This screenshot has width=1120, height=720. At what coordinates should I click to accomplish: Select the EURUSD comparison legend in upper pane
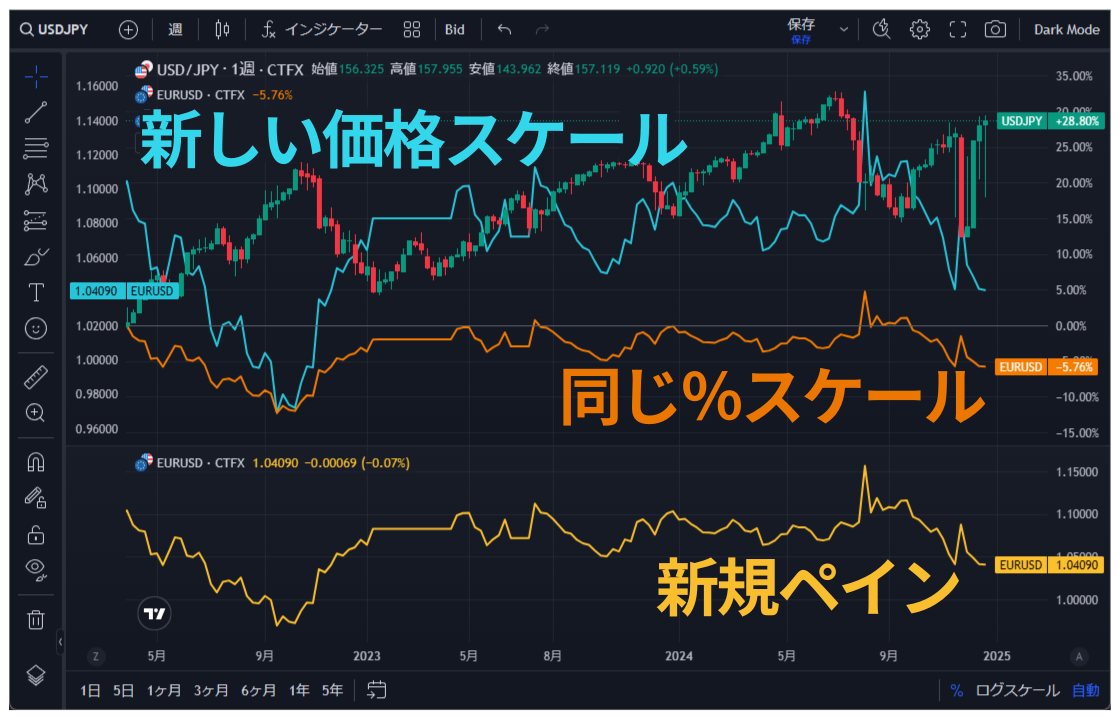tap(201, 95)
